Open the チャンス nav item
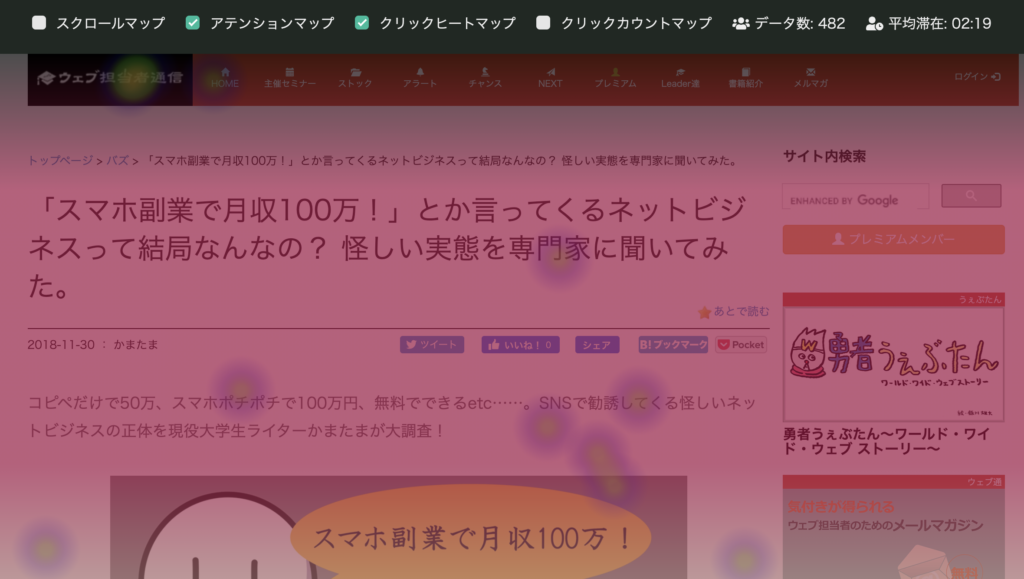1024x579 pixels. click(485, 78)
